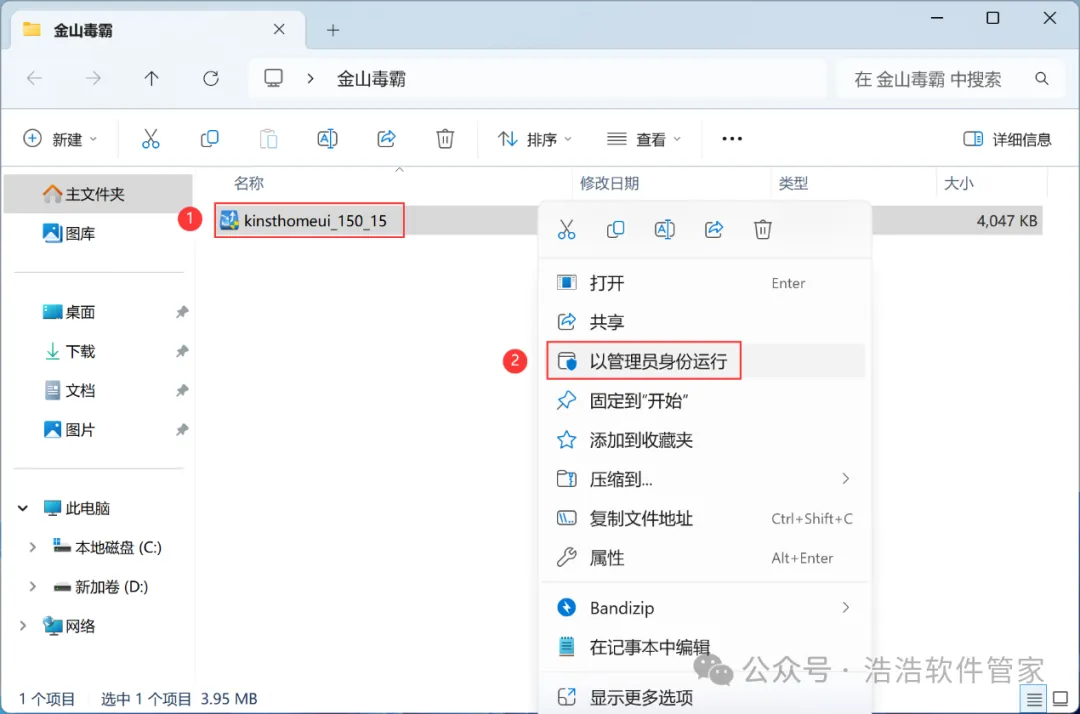The width and height of the screenshot is (1080, 714).
Task: Sort by the 大小 column header
Action: tap(958, 183)
